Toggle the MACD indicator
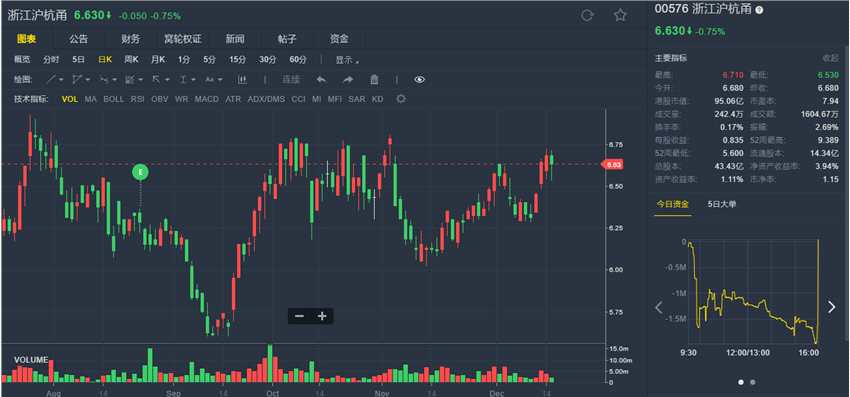 pos(207,99)
